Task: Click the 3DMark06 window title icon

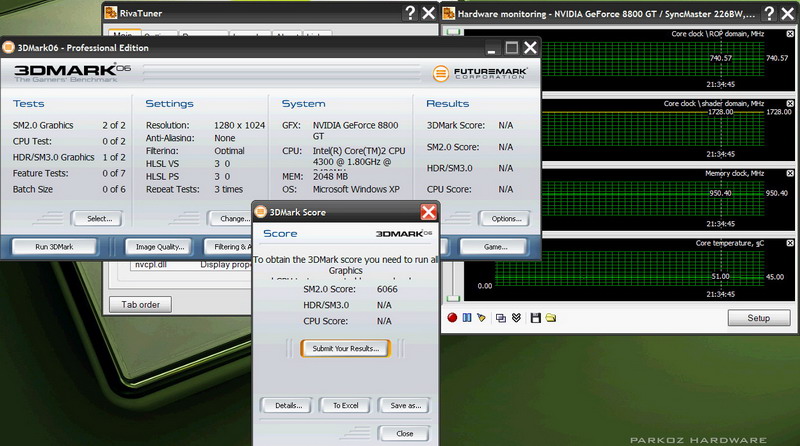Action: 8,47
